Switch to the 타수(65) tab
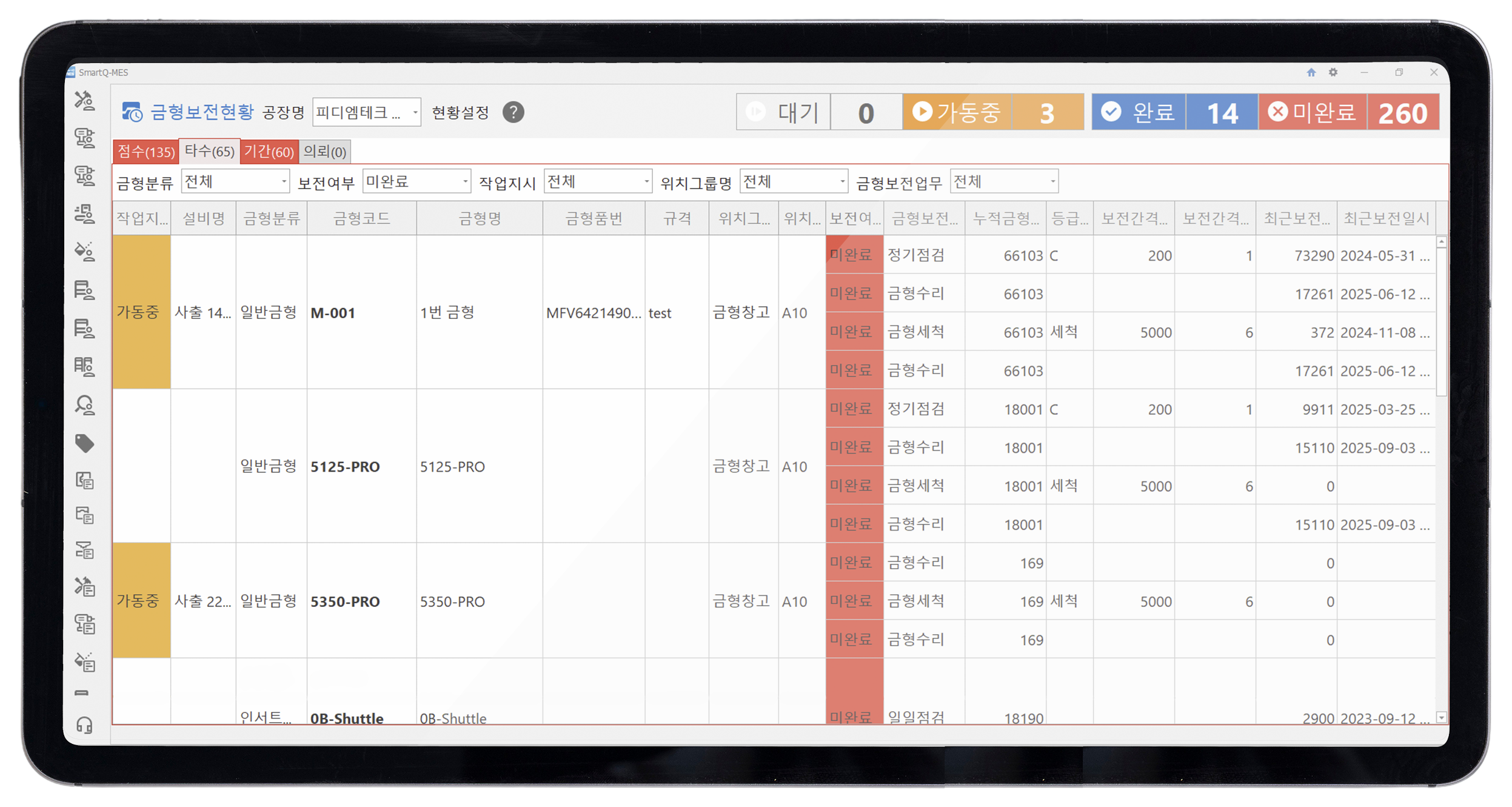1512x807 pixels. click(209, 151)
